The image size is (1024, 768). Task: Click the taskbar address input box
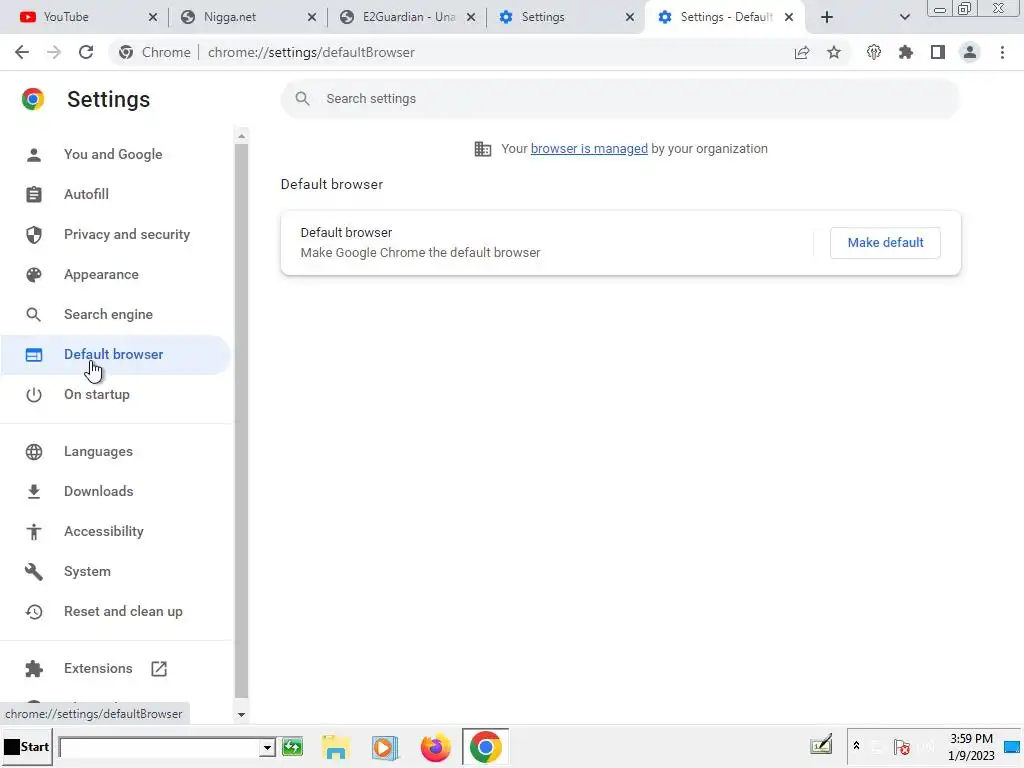point(159,747)
